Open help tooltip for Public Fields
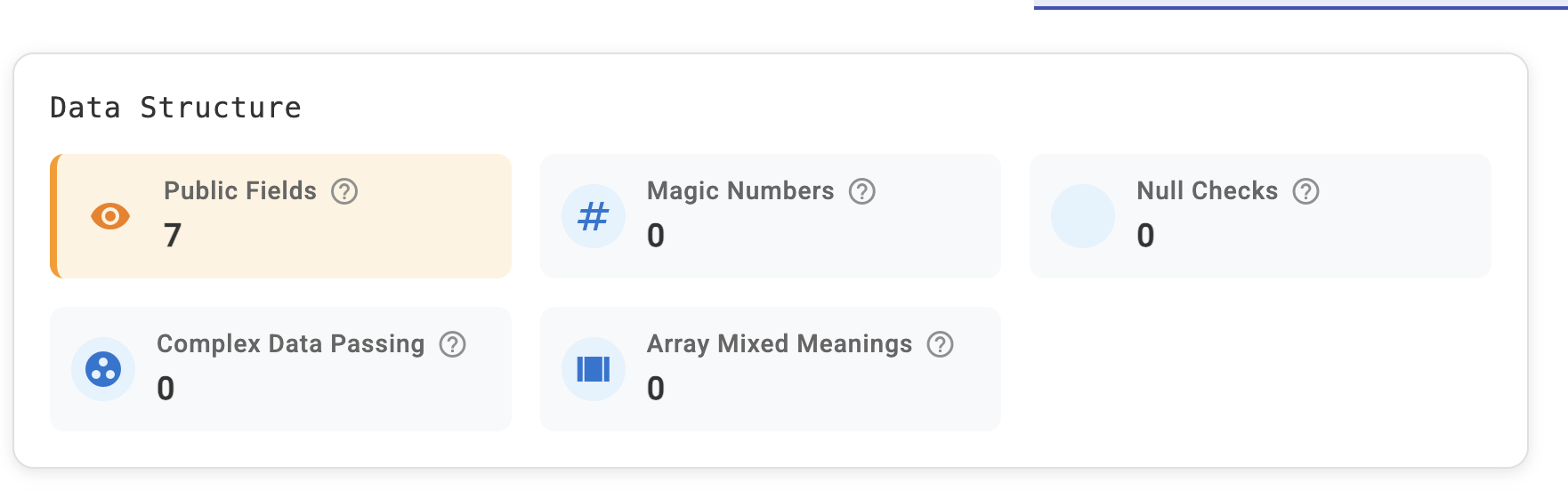Image resolution: width=1568 pixels, height=491 pixels. click(344, 191)
